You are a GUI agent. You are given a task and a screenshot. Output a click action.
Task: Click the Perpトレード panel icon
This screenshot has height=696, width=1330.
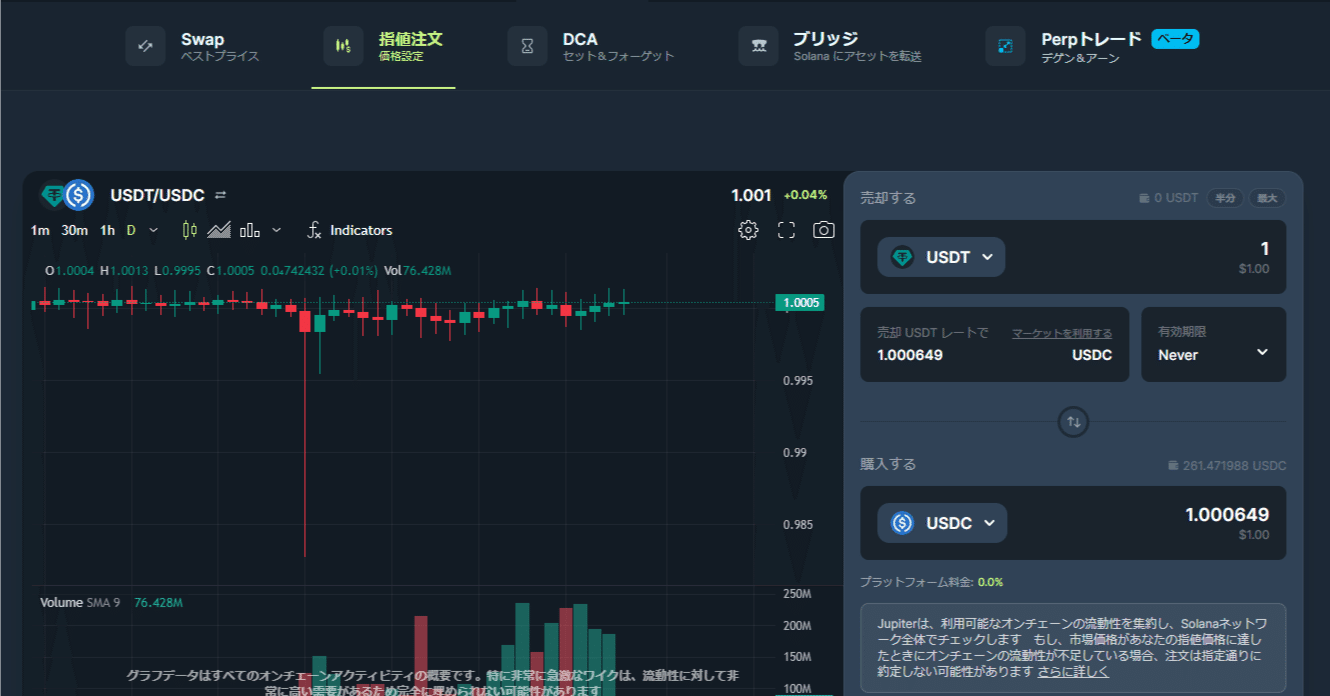[1004, 45]
